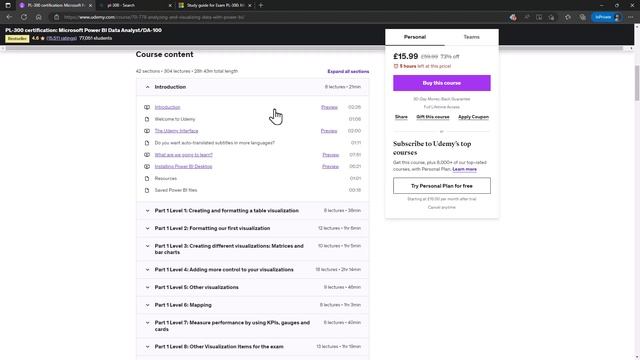Click 'Do you want auto-translated subtitles' text
This screenshot has width=640, height=360.
[215, 143]
